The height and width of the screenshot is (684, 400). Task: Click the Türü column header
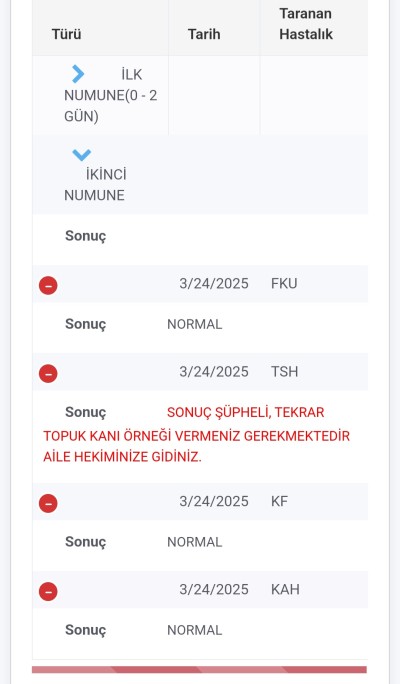(x=66, y=34)
